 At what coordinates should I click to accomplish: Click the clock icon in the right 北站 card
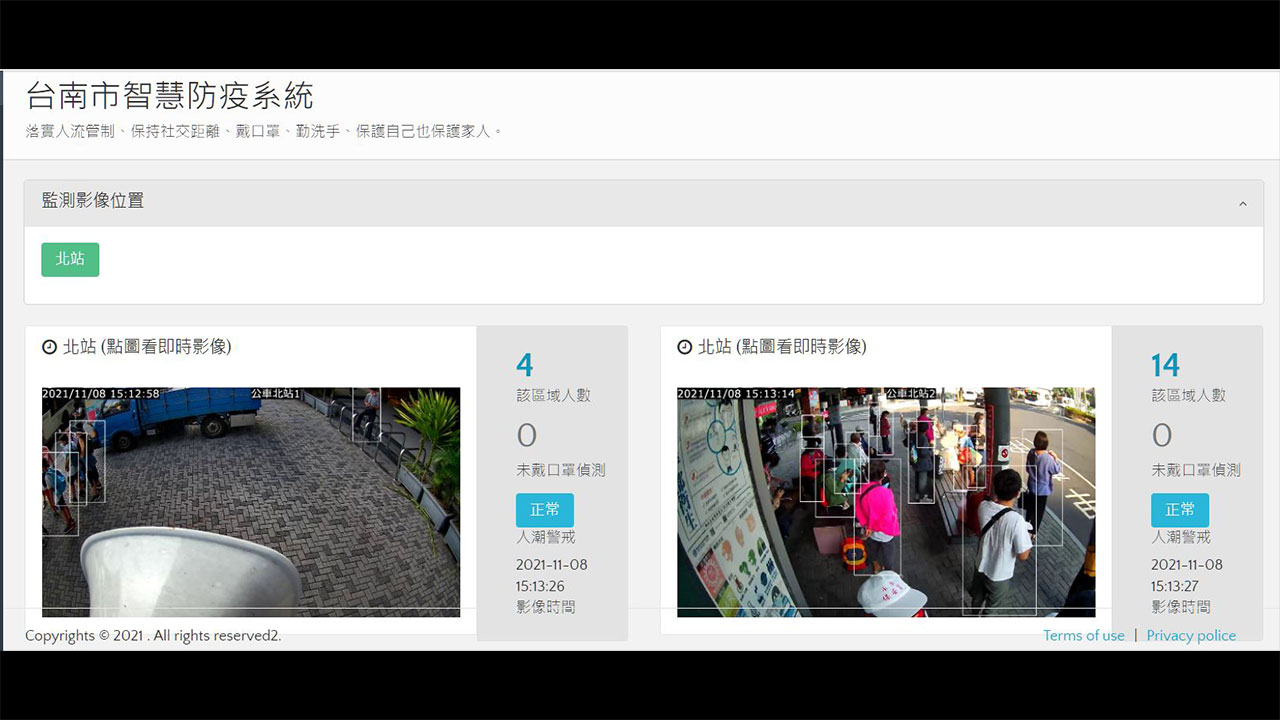(x=684, y=347)
